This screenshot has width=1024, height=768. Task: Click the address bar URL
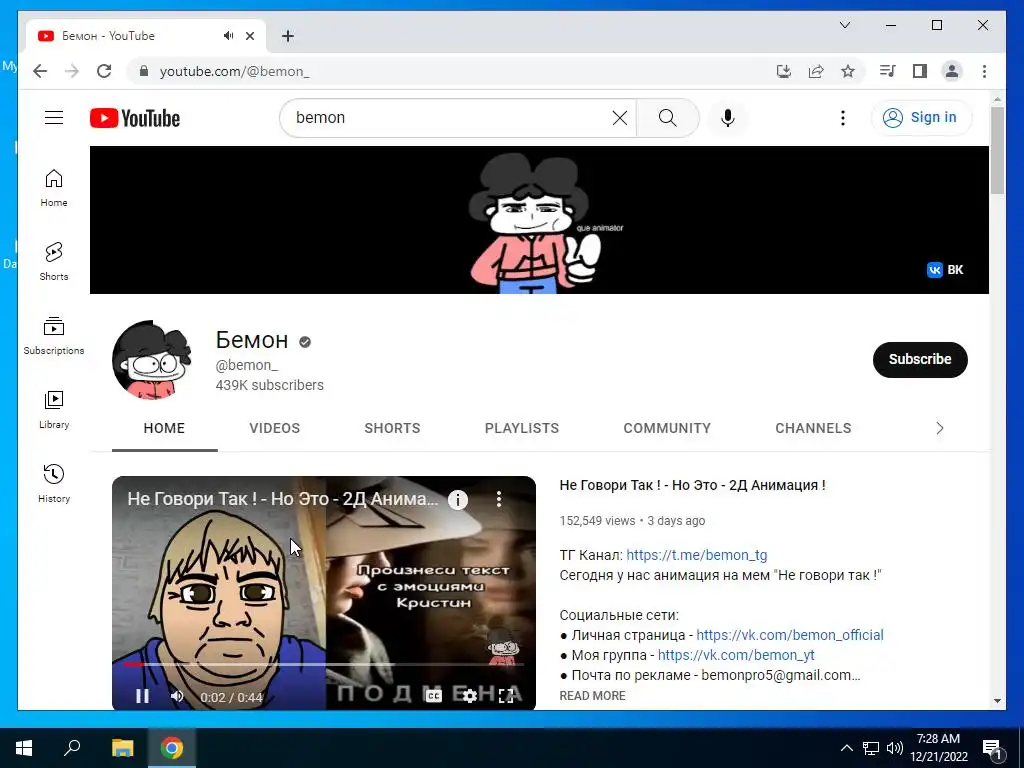click(x=234, y=71)
